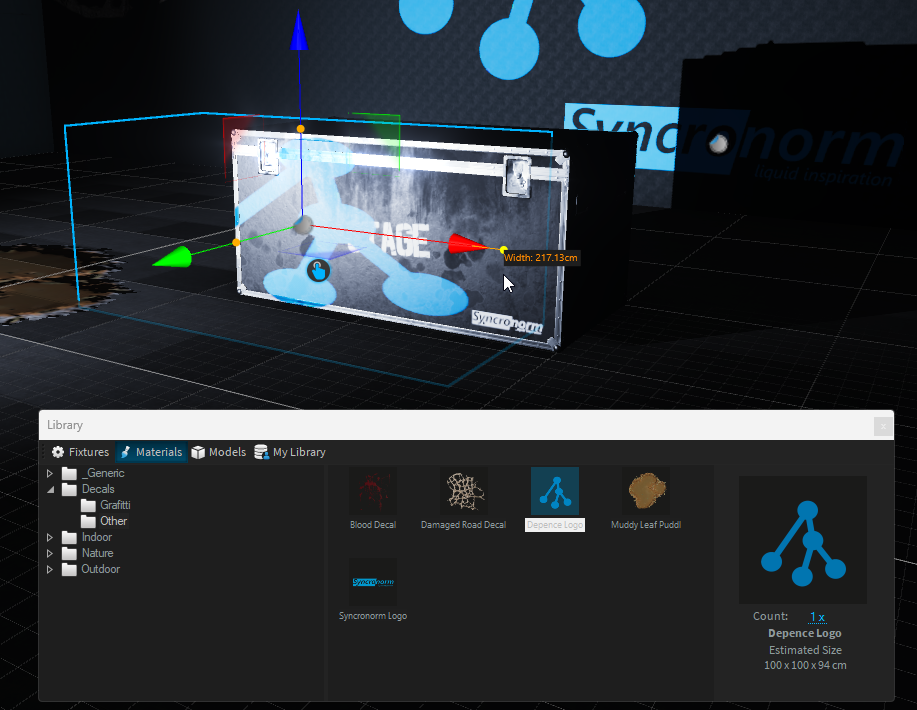Click the 100 x 100 x 94 cm size text

(x=805, y=666)
